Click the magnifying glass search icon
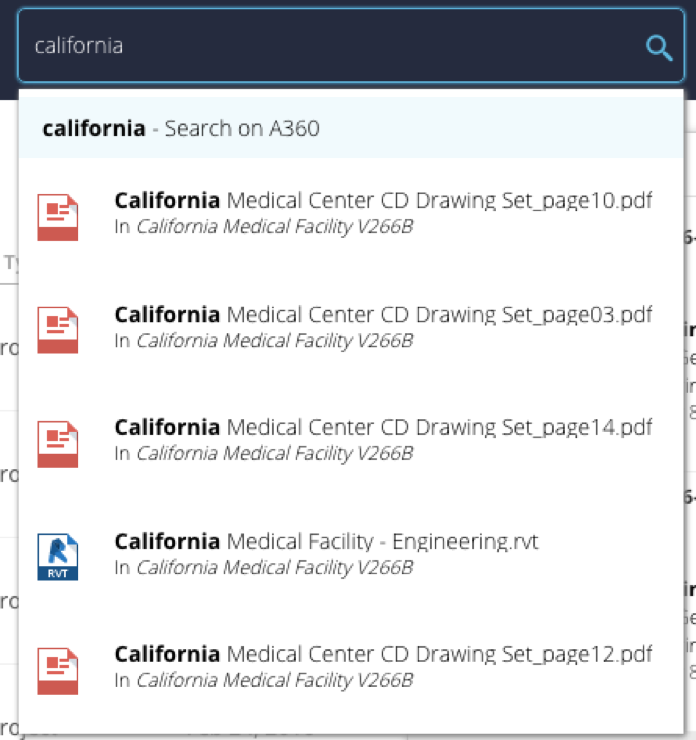This screenshot has height=740, width=696. click(659, 47)
